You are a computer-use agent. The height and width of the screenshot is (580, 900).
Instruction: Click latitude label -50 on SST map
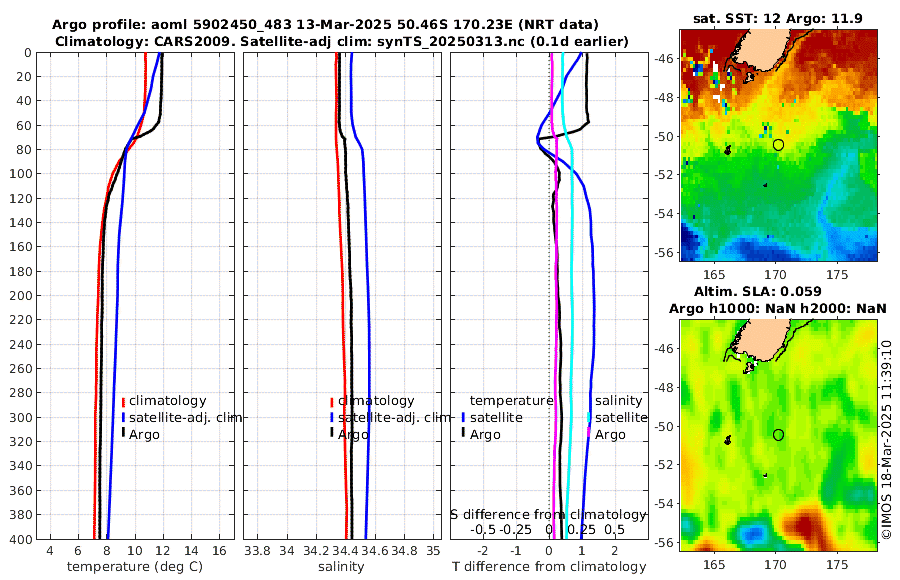coord(665,136)
